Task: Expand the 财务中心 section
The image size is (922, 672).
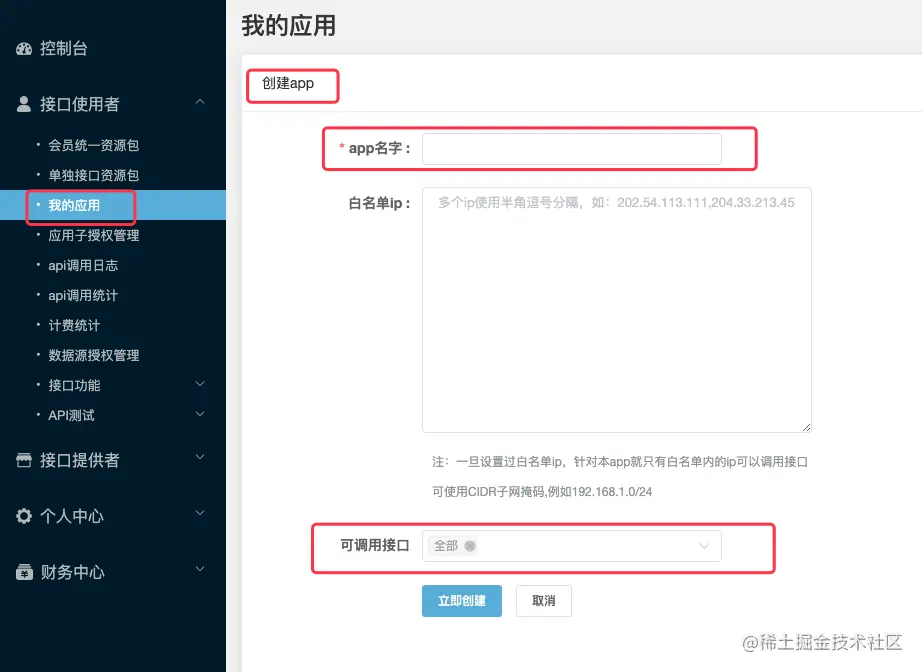Action: click(x=199, y=572)
